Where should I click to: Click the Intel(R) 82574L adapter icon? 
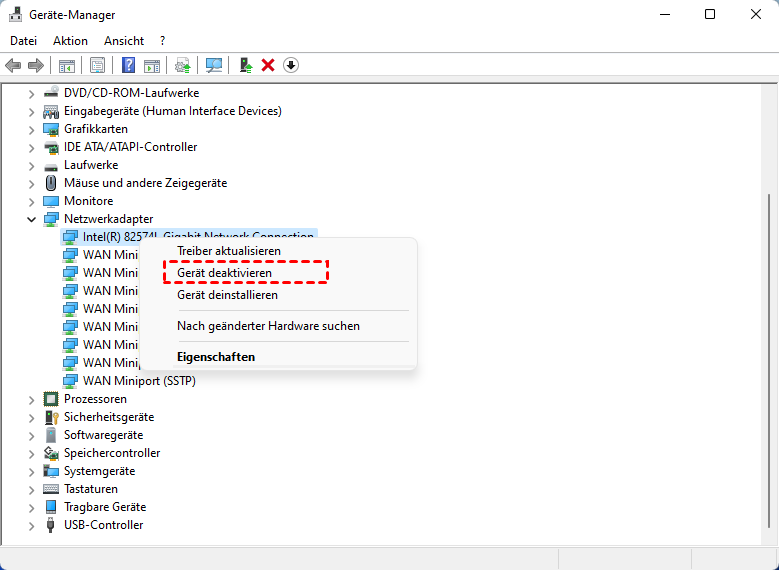(70, 237)
